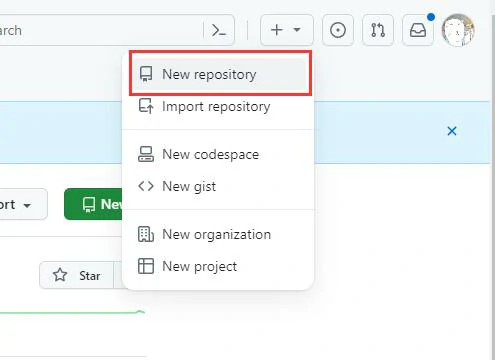The height and width of the screenshot is (360, 495).
Task: Open the Issues circle-dot icon
Action: [338, 30]
